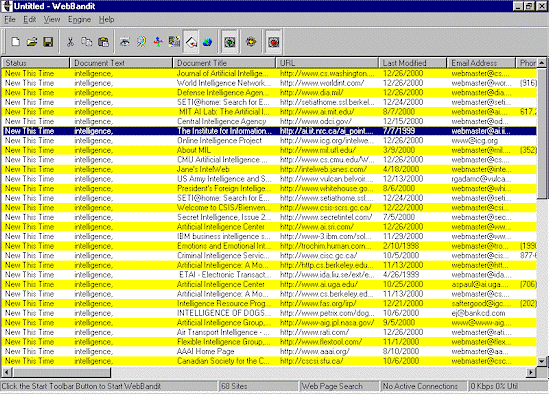This screenshot has height=395, width=550.
Task: Open the Engine menu
Action: [79, 20]
